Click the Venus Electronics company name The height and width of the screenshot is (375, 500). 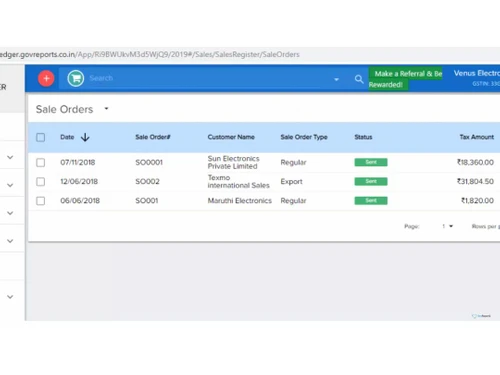coord(477,73)
